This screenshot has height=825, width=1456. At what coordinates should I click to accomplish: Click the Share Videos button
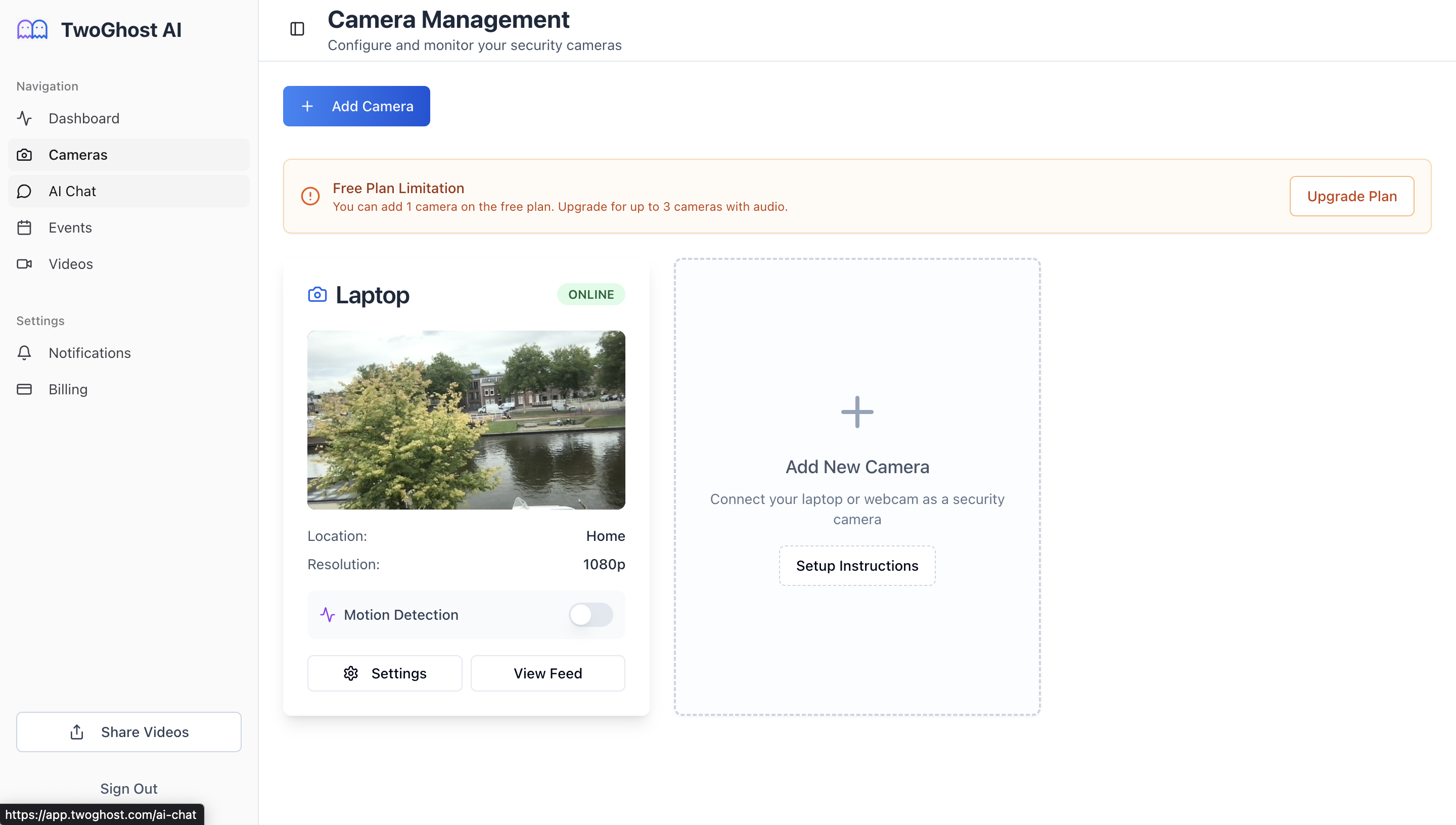(129, 732)
